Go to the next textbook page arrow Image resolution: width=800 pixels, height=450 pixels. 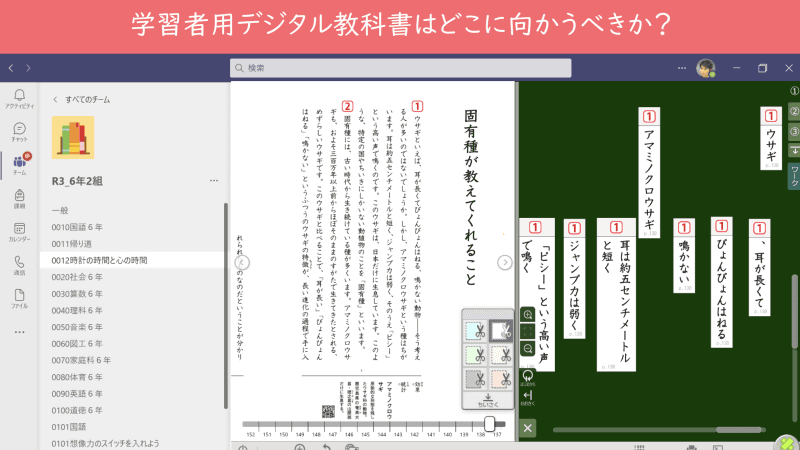pos(505,262)
